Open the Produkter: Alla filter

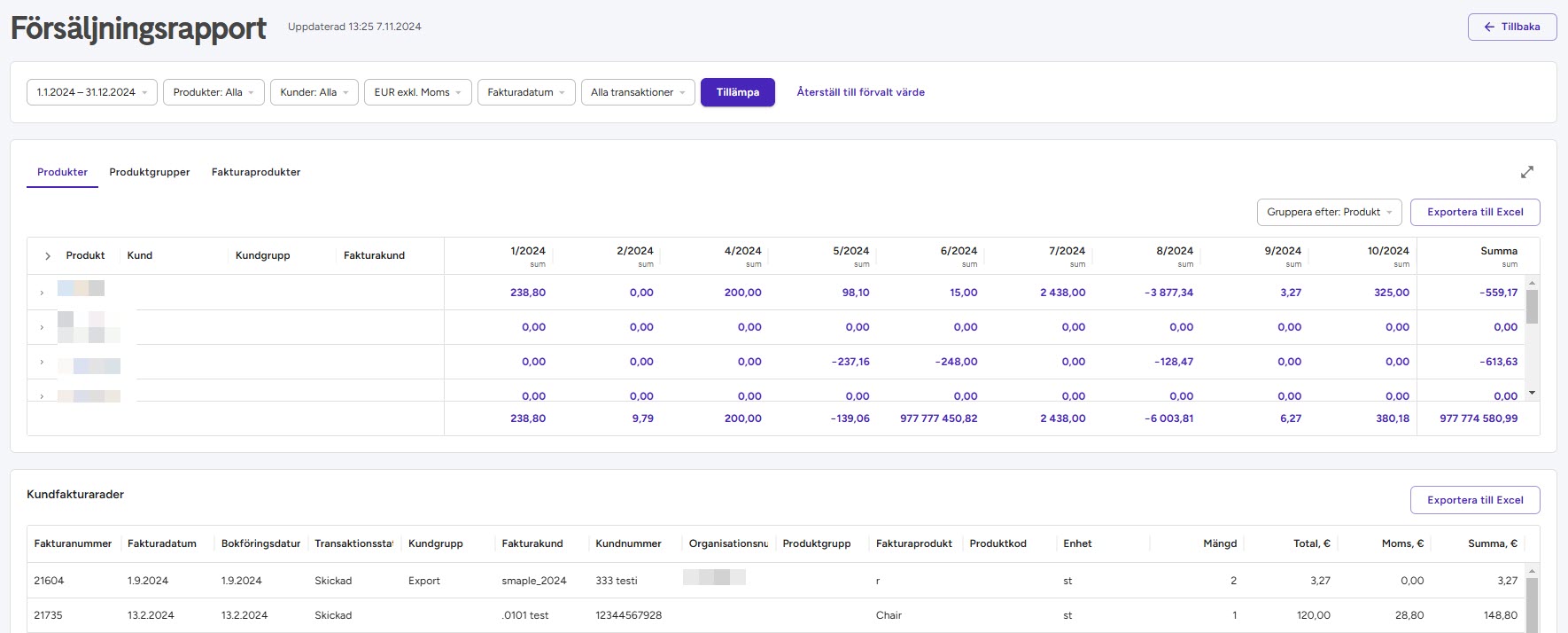(x=213, y=92)
